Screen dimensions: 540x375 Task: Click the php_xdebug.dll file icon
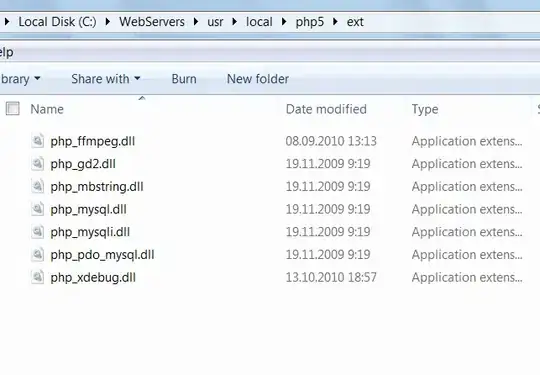point(38,277)
